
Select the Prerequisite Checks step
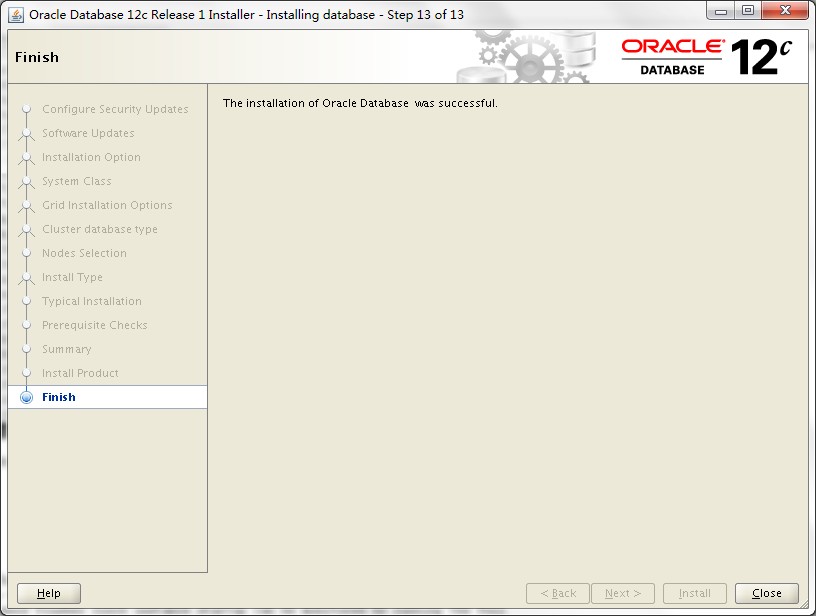95,325
